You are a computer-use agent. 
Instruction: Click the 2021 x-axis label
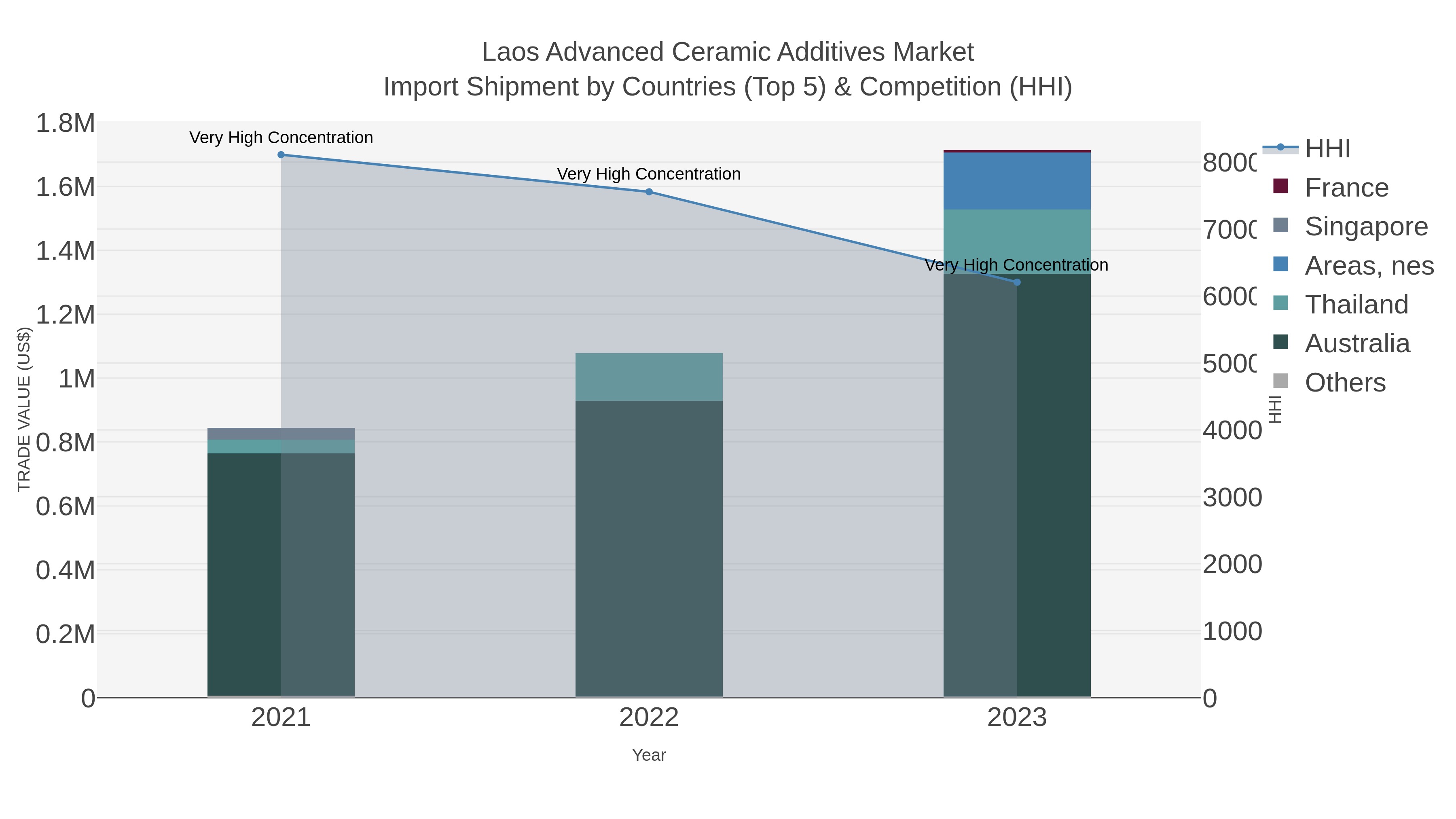(281, 718)
